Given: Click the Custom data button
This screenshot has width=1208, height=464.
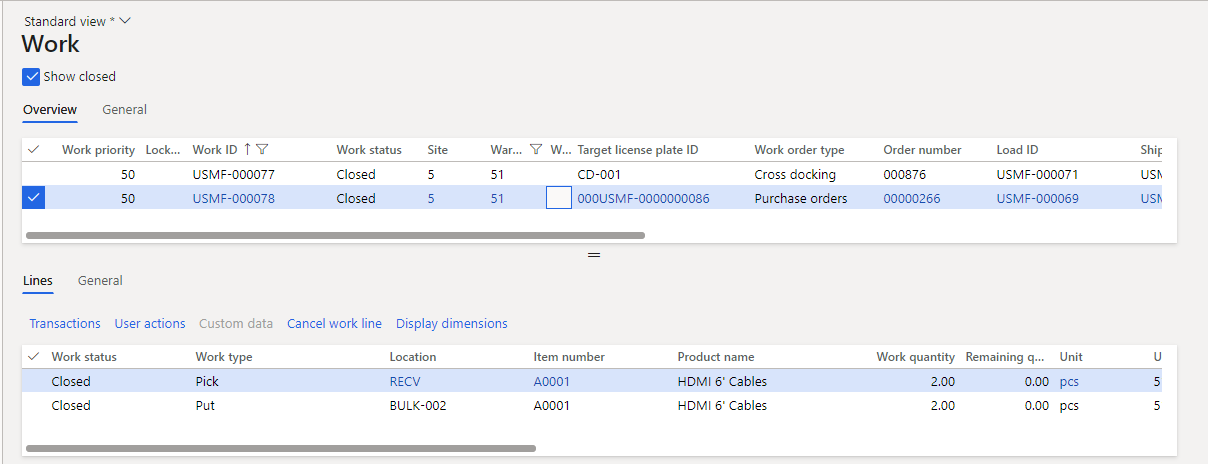Looking at the screenshot, I should 236,323.
